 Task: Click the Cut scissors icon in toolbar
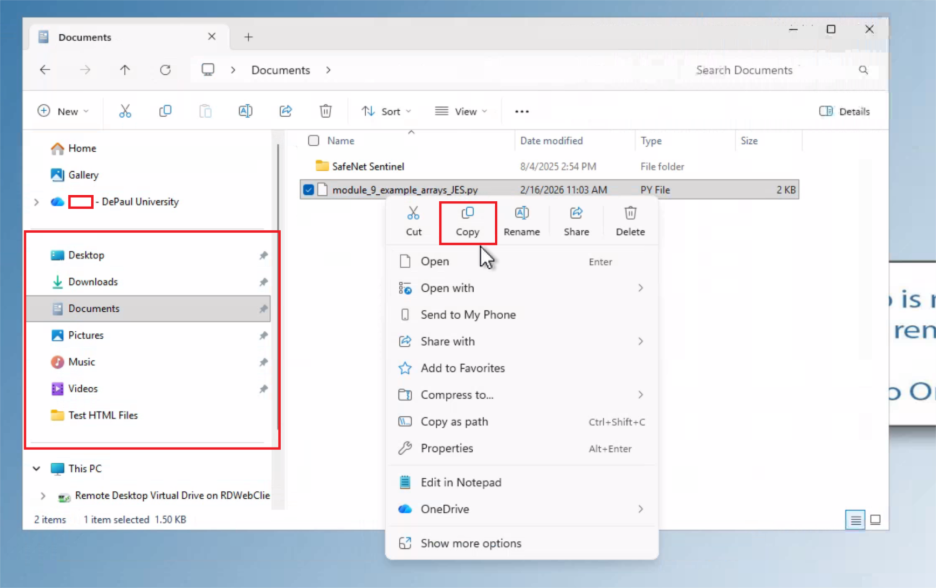(x=125, y=111)
